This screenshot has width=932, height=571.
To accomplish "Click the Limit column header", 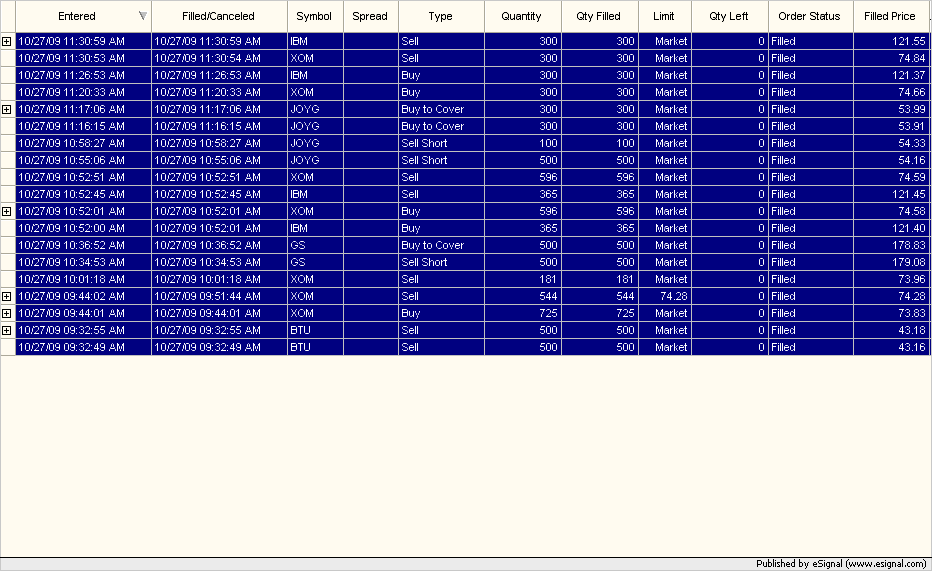I will 665,17.
